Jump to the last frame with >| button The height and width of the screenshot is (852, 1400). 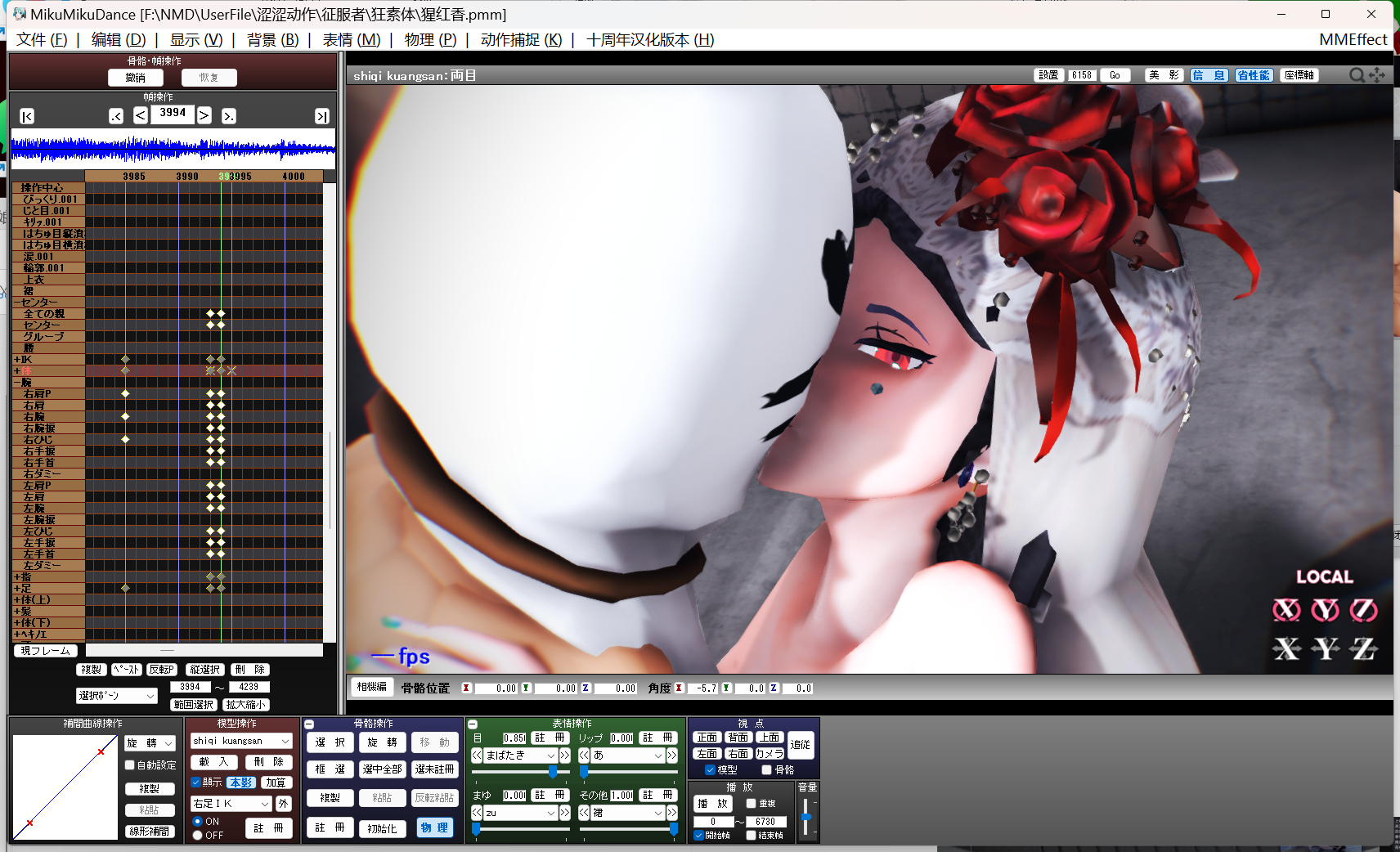click(x=322, y=116)
